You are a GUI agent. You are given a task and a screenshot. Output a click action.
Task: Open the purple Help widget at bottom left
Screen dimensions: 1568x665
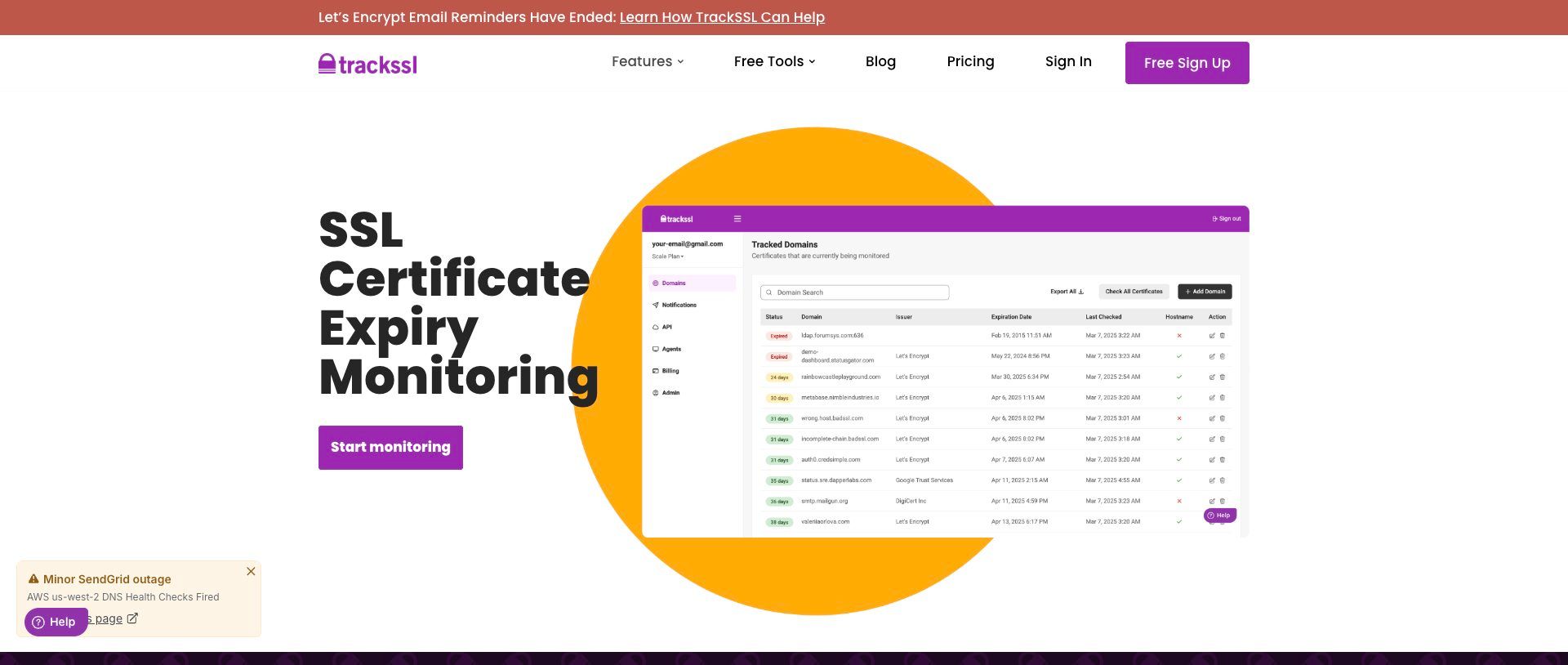click(x=56, y=622)
